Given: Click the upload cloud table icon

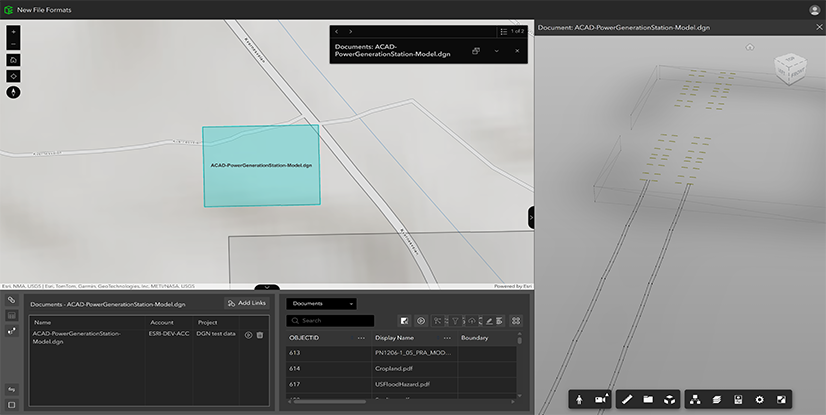Looking at the screenshot, I should coord(471,320).
